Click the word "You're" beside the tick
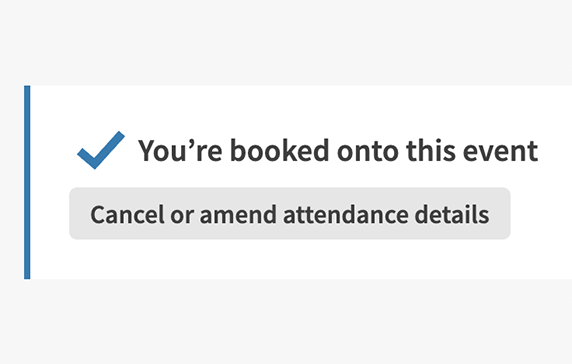The height and width of the screenshot is (364, 572). [180, 150]
